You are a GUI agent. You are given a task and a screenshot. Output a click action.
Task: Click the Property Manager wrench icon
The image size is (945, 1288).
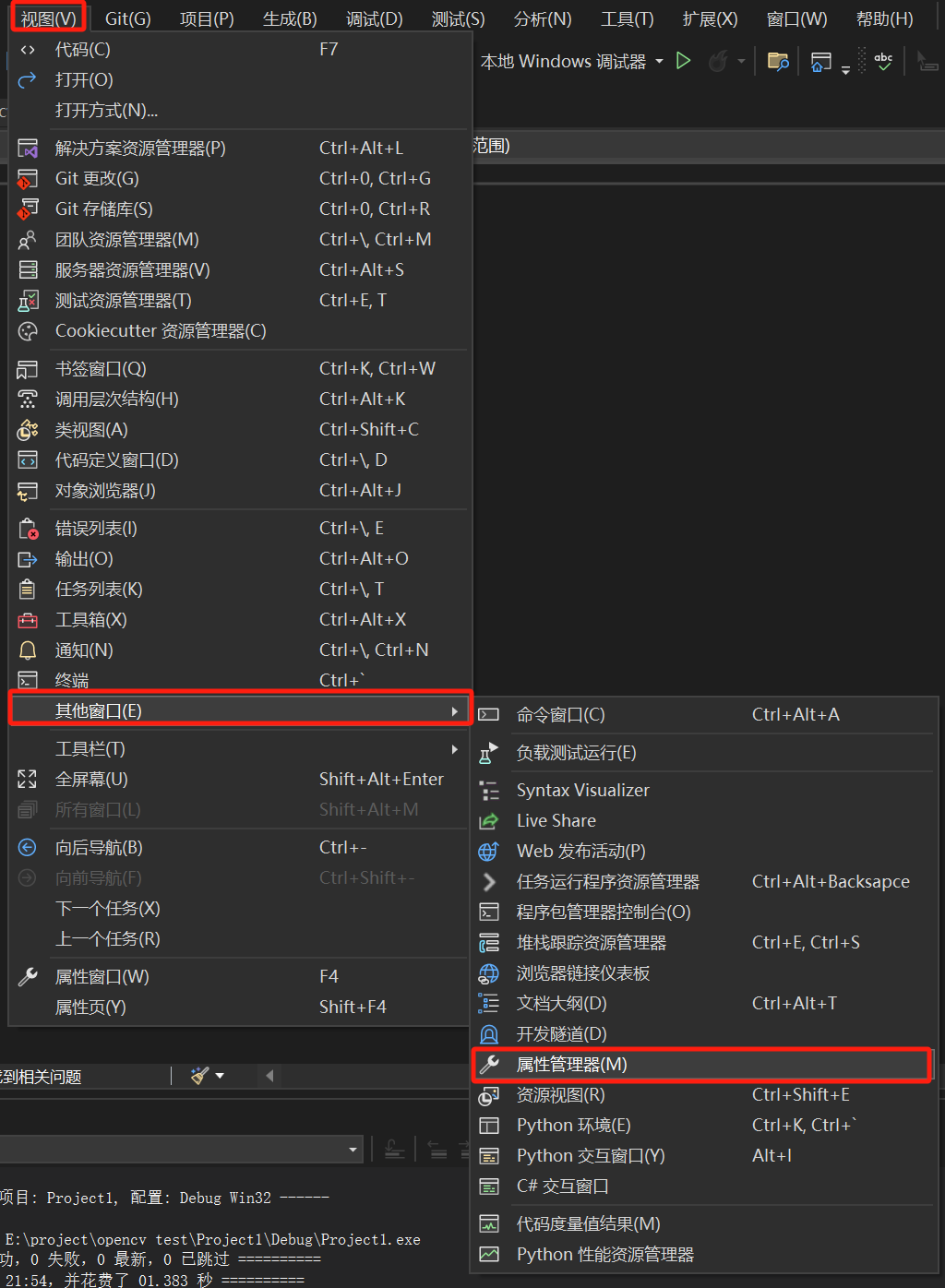pos(489,1065)
